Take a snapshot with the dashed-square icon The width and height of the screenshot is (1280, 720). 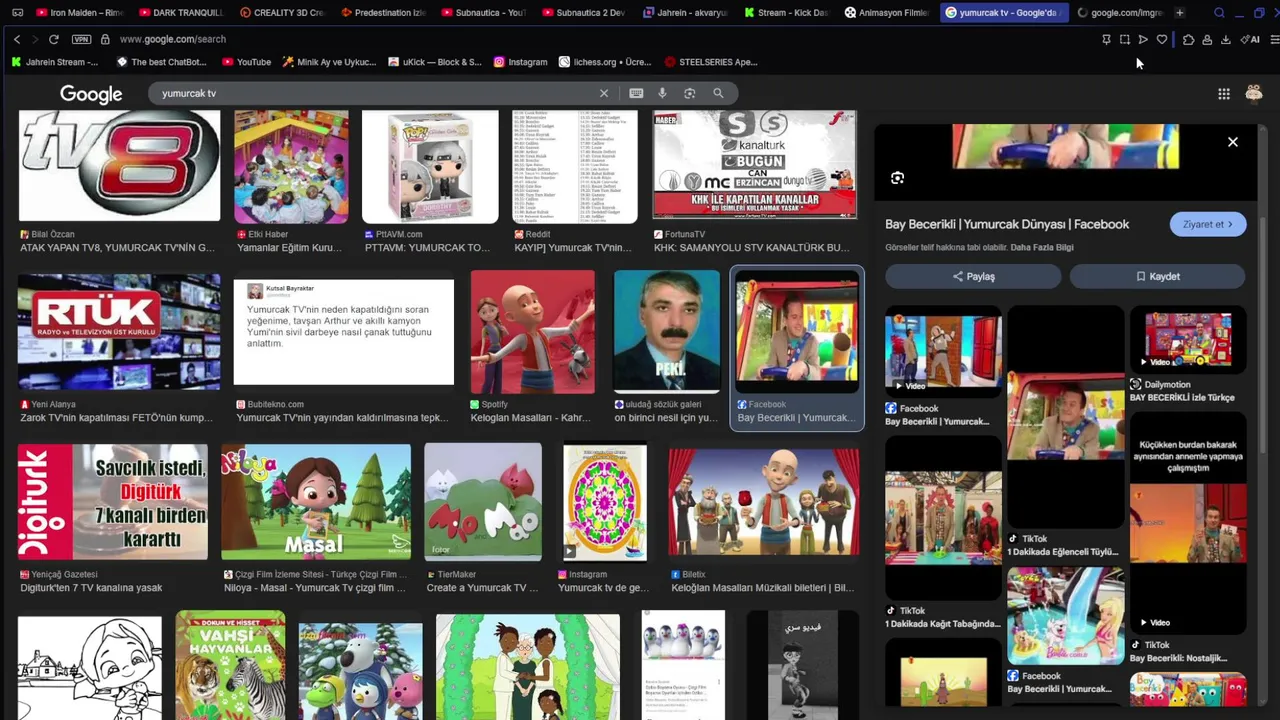[x=1125, y=40]
